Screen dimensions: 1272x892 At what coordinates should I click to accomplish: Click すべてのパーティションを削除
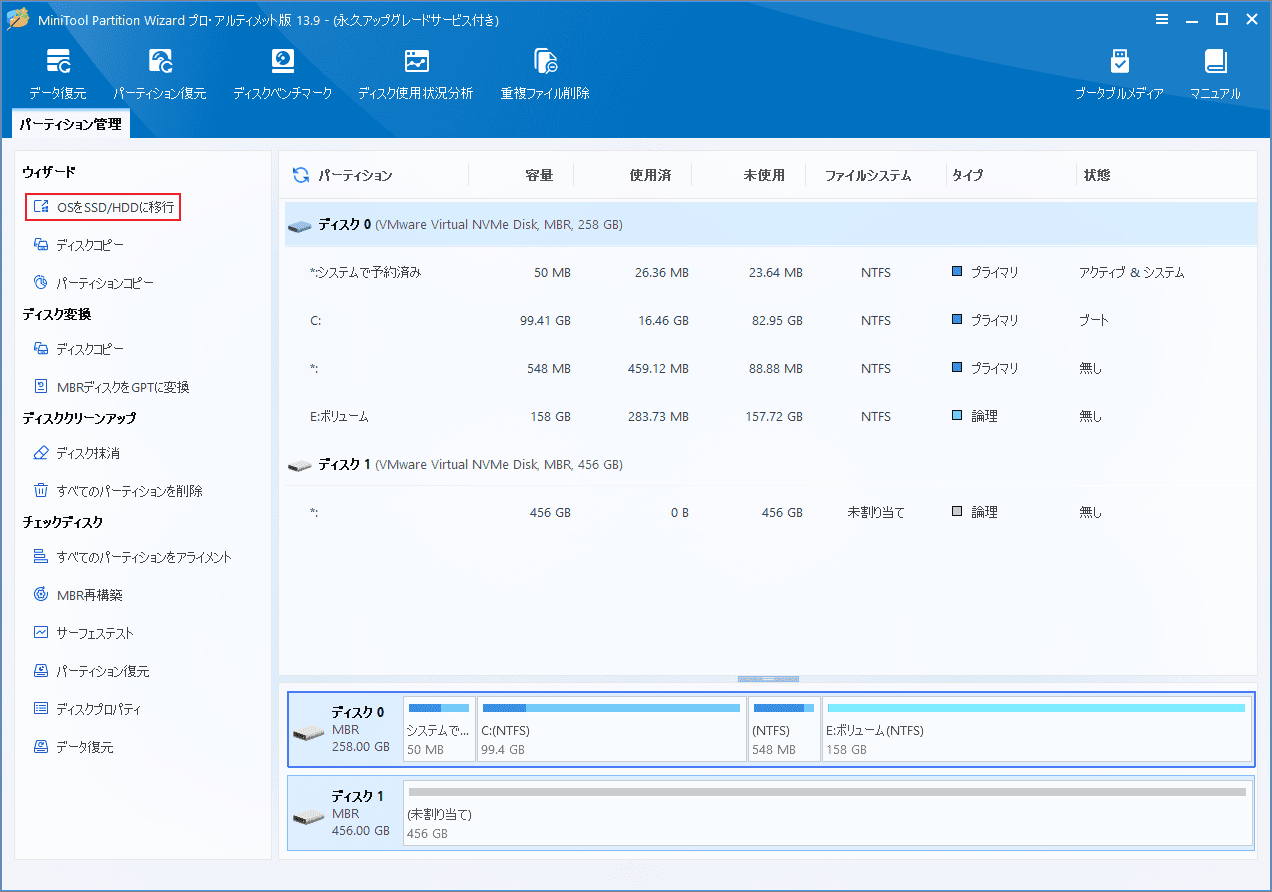[x=118, y=491]
